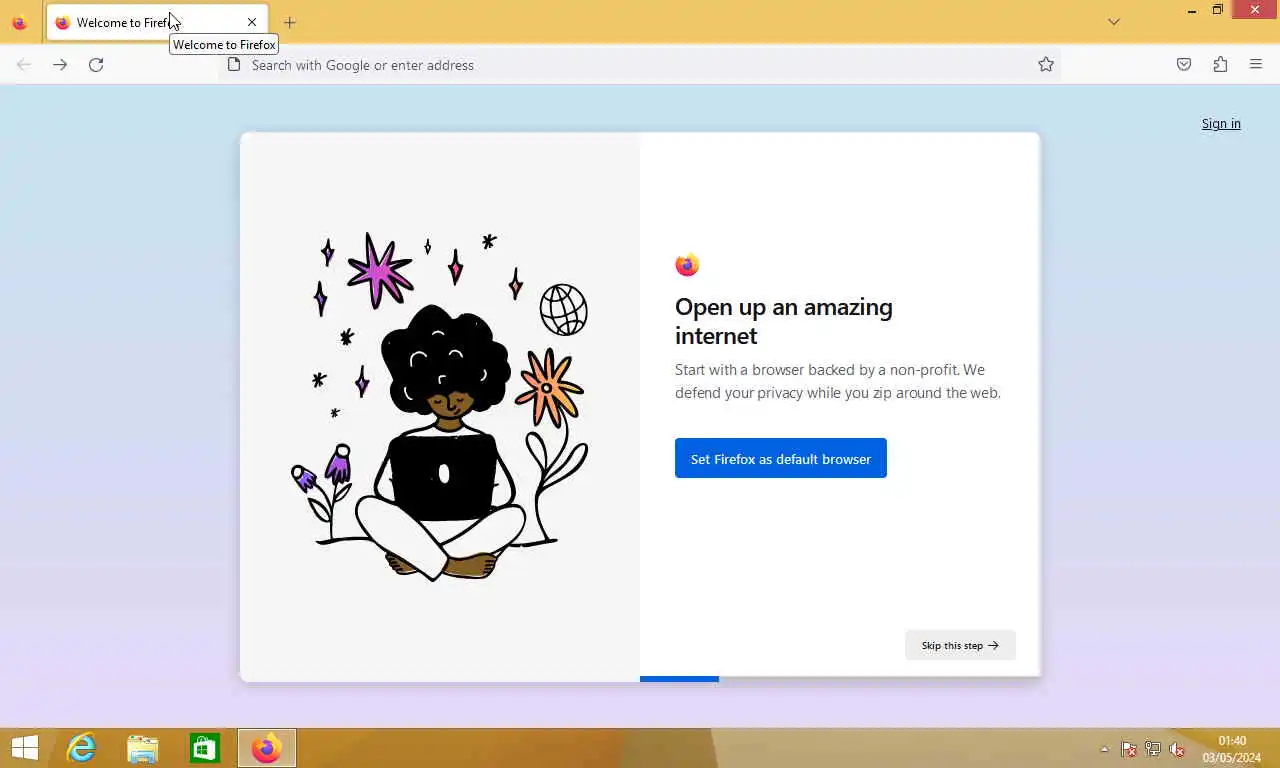
Task: Launch Internet Explorer from the taskbar
Action: (x=81, y=748)
